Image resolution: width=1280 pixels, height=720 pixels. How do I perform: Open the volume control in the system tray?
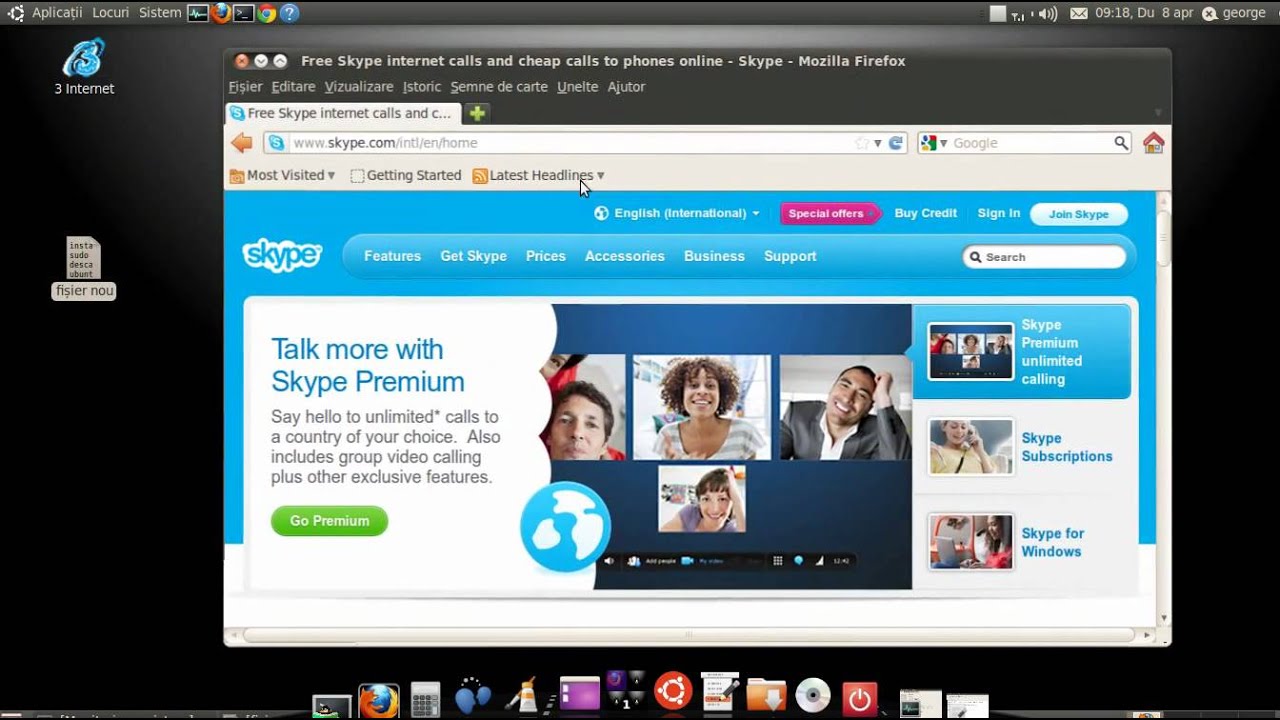[1048, 13]
